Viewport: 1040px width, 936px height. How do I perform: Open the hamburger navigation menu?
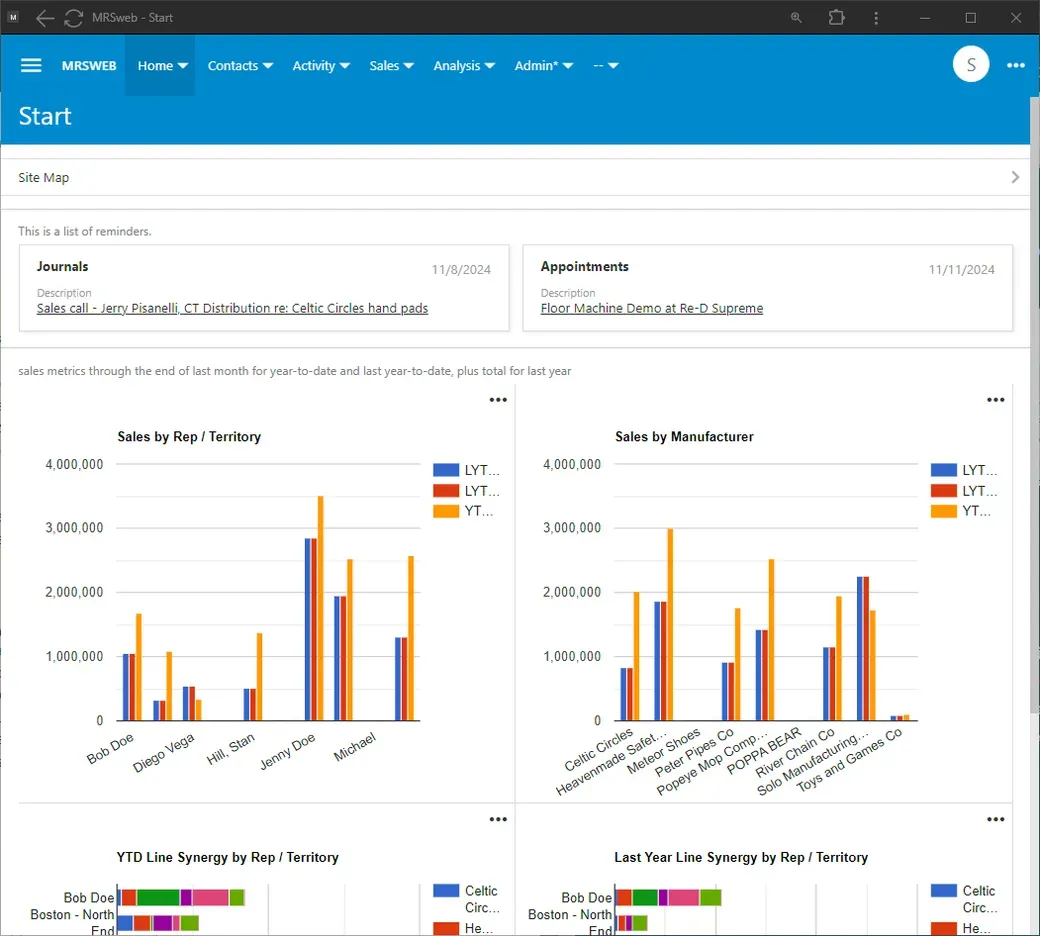[x=31, y=65]
